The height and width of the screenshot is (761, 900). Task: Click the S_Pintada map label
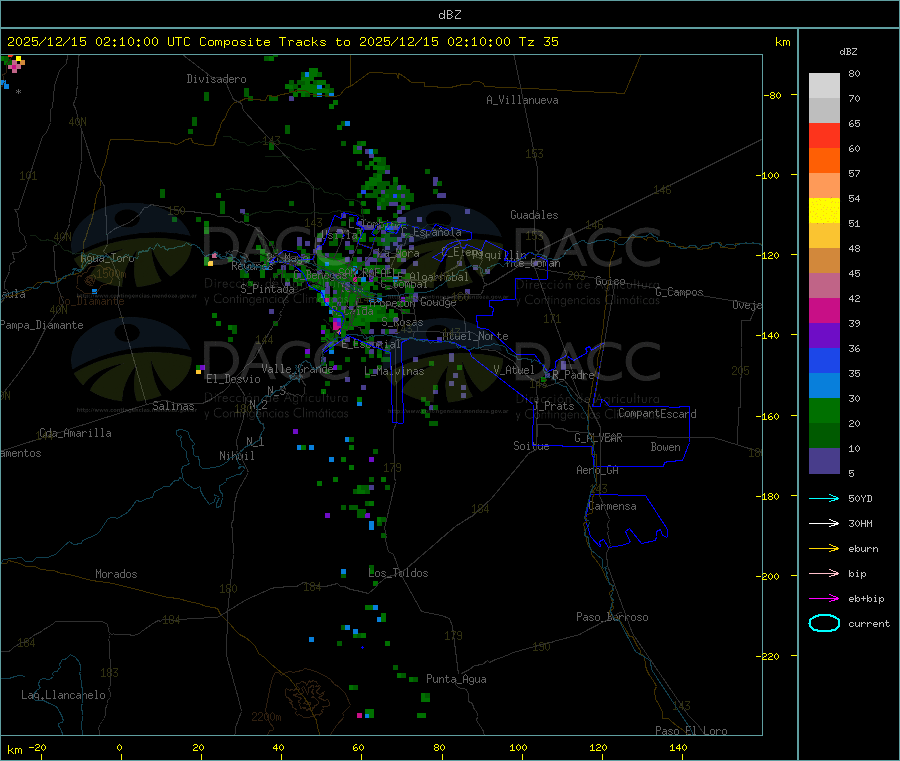point(267,289)
